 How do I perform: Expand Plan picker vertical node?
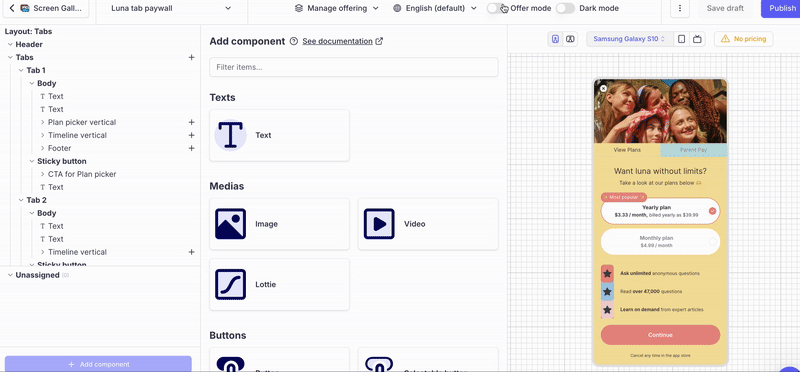coord(42,122)
